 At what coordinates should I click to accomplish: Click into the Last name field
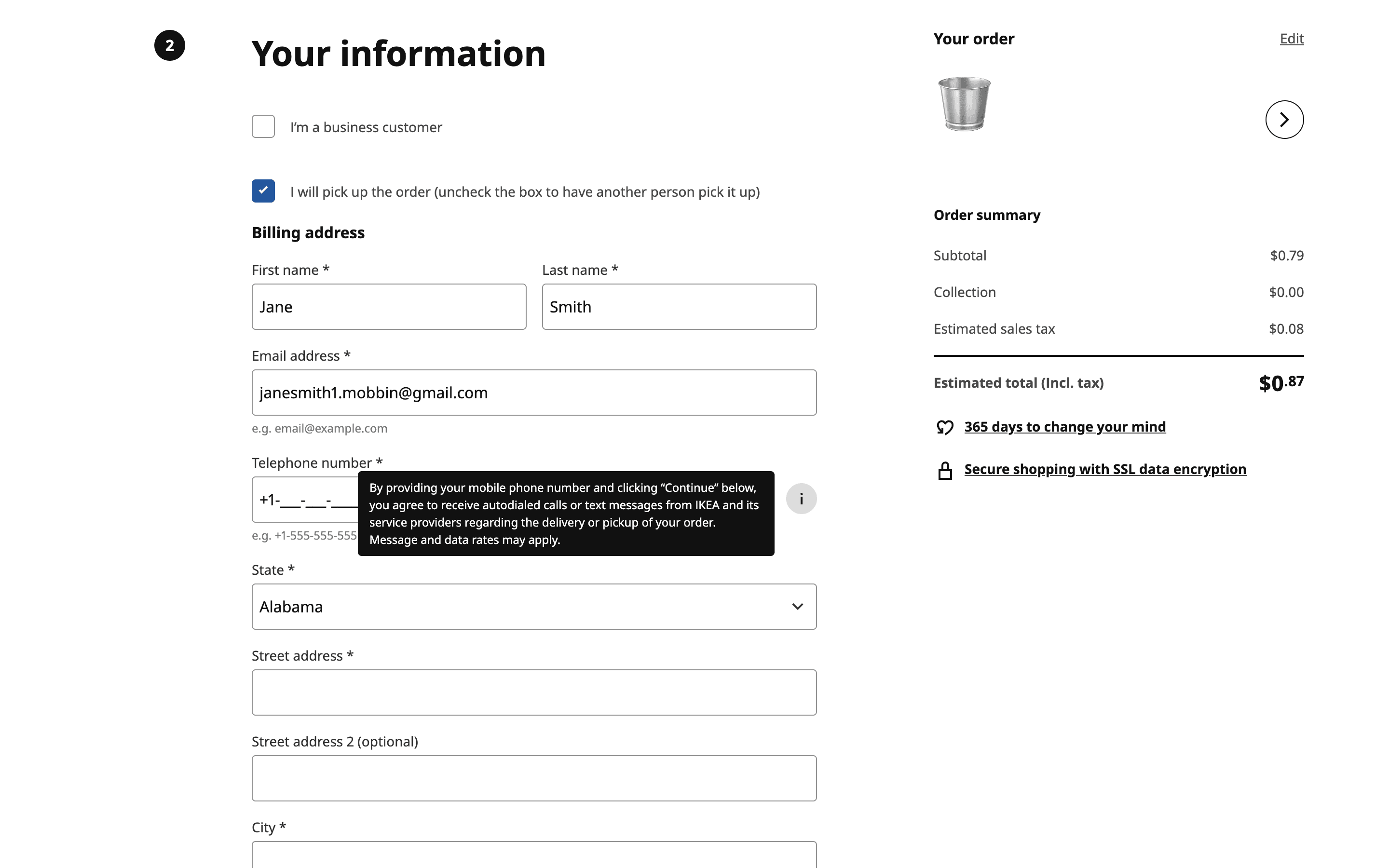click(x=679, y=307)
